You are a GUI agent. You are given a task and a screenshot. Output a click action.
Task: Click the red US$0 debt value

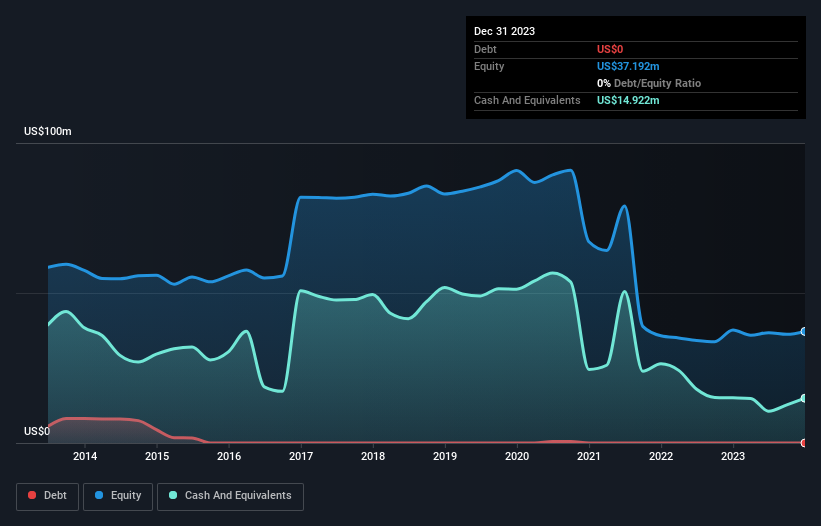tap(610, 49)
